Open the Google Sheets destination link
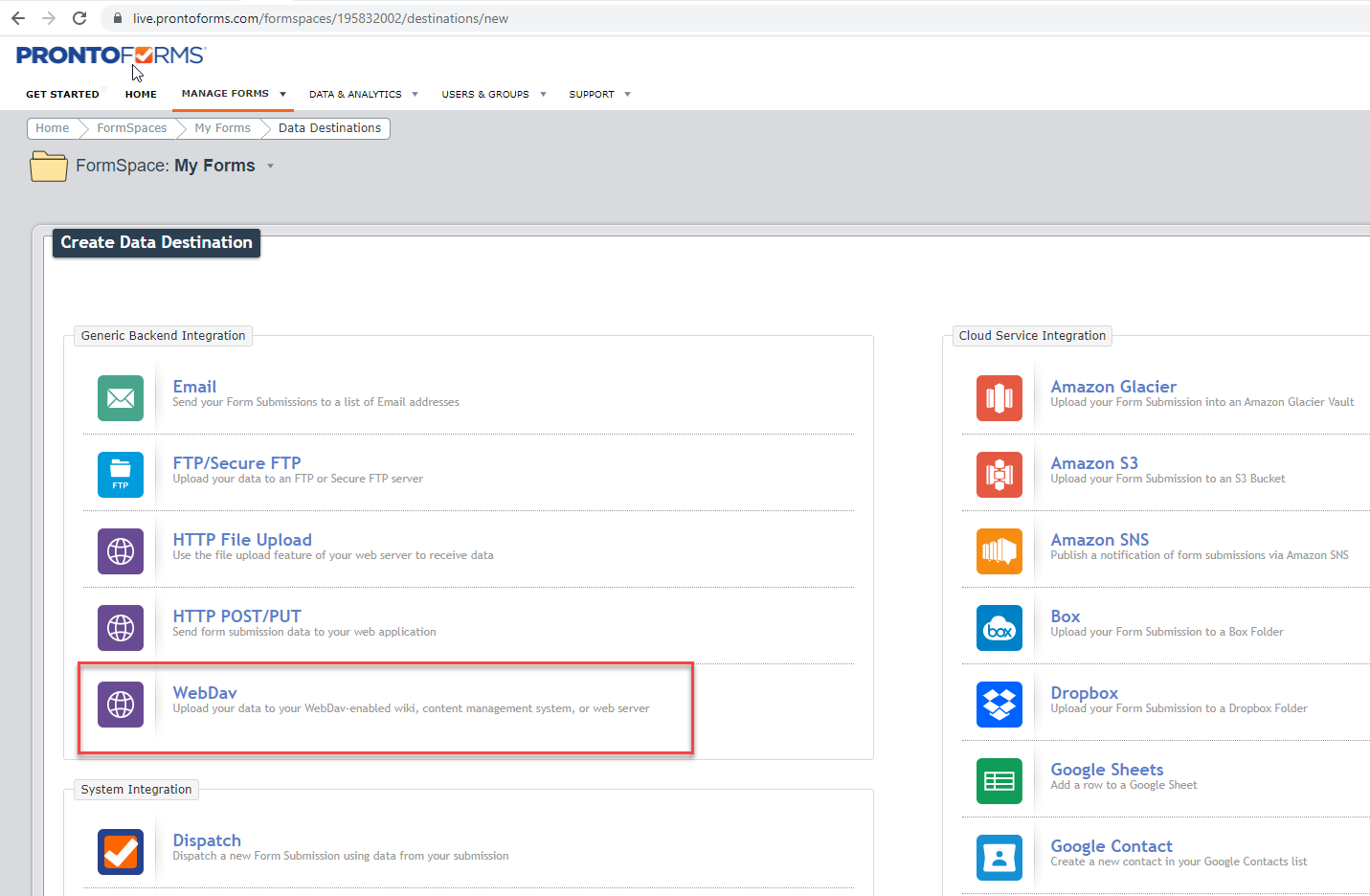This screenshot has height=896, width=1370. click(x=1107, y=770)
